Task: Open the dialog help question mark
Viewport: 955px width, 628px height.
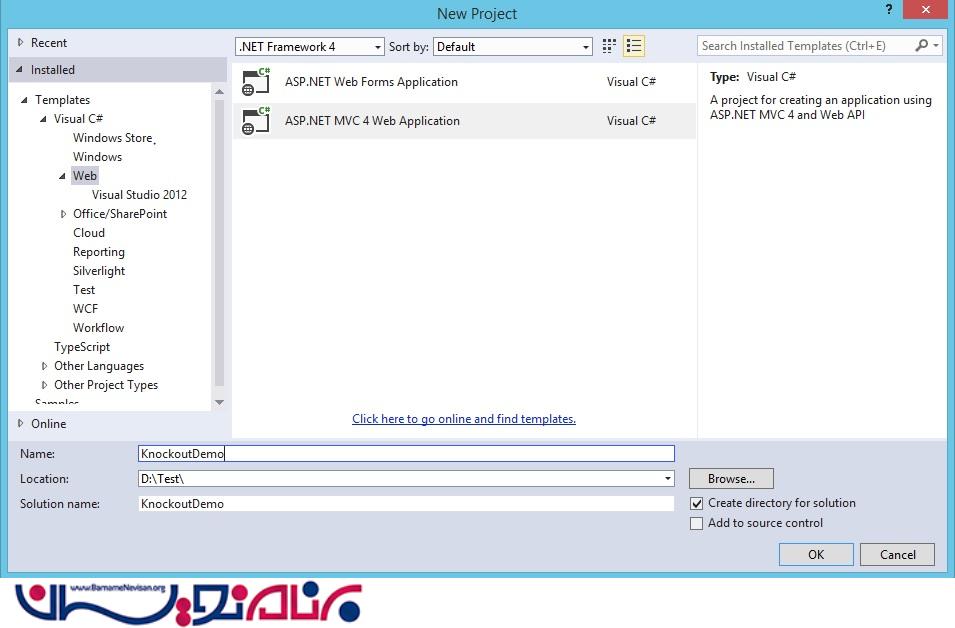Action: pos(889,9)
